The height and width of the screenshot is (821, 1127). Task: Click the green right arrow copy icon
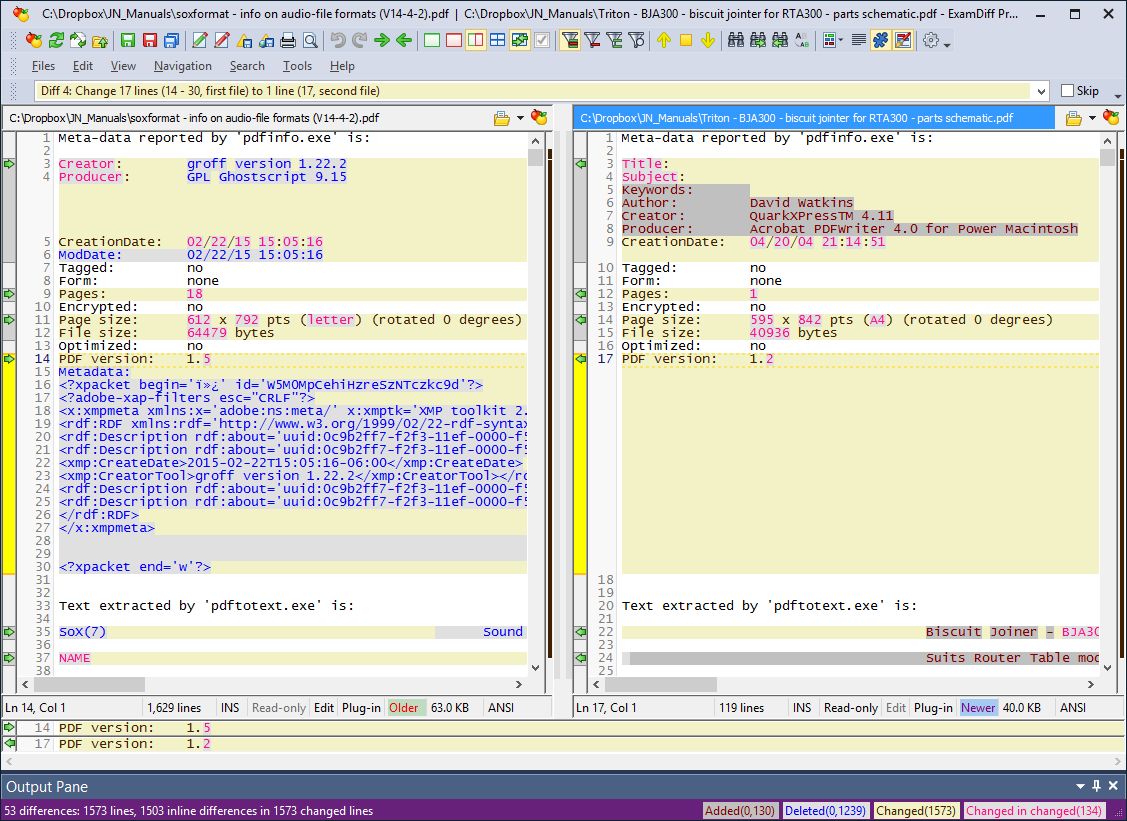point(382,40)
